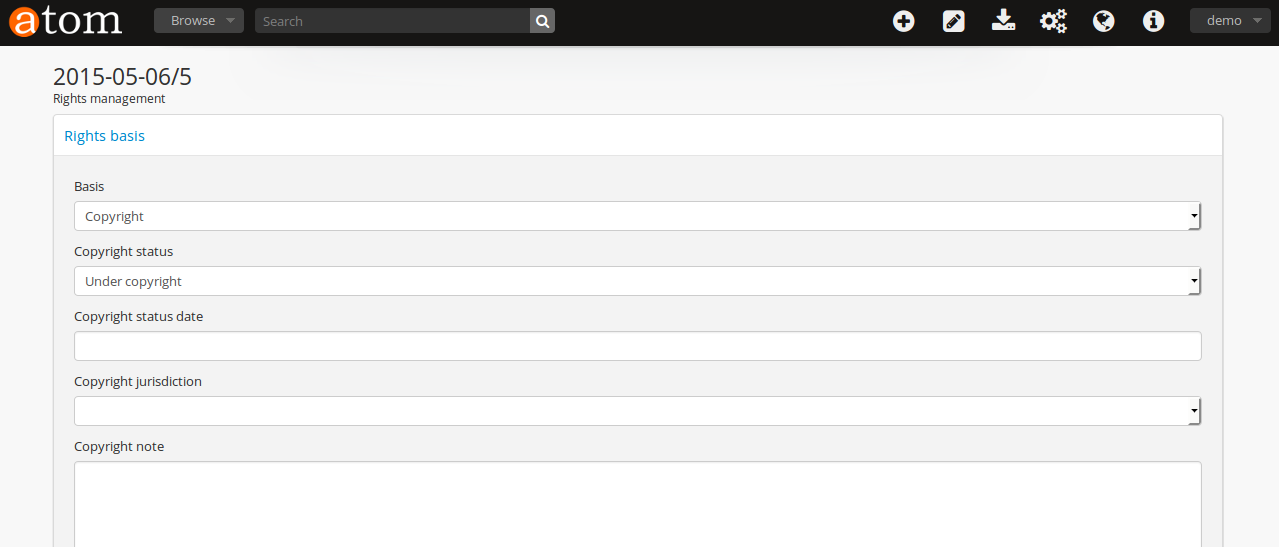
Task: Open the Add (plus) menu icon
Action: [904, 21]
